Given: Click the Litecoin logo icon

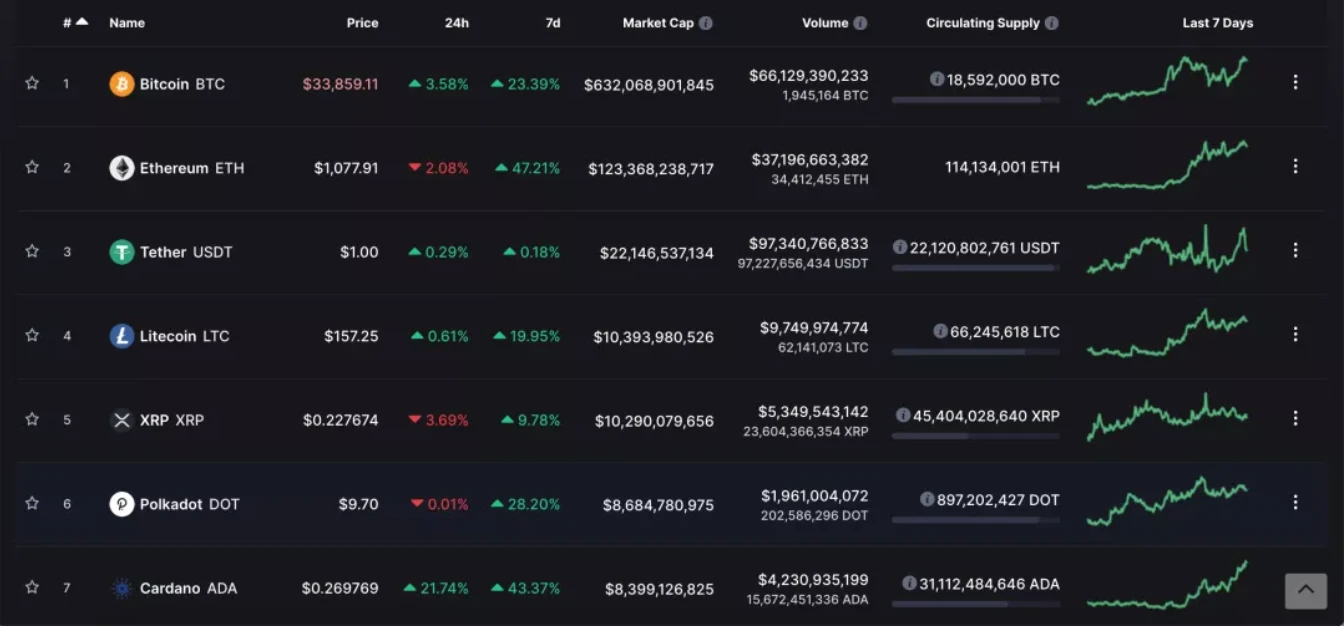Looking at the screenshot, I should point(122,336).
